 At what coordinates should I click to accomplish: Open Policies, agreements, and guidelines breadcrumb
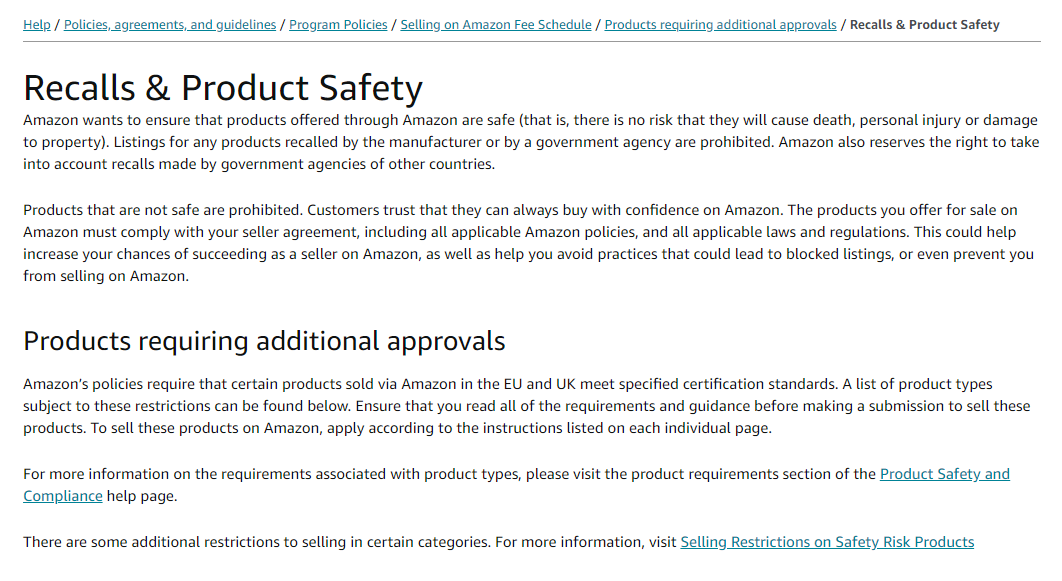click(170, 25)
